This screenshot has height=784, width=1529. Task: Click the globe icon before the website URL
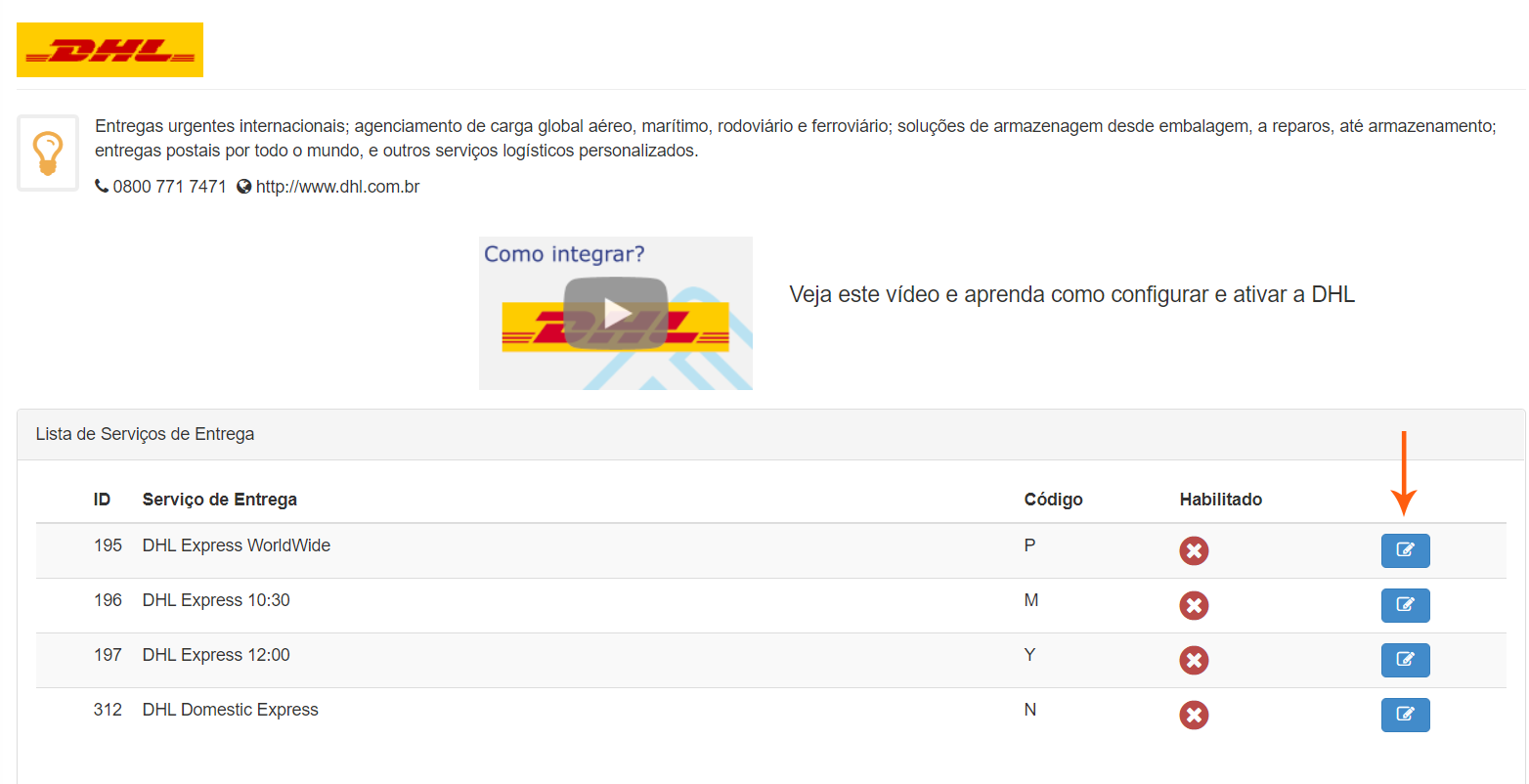244,187
